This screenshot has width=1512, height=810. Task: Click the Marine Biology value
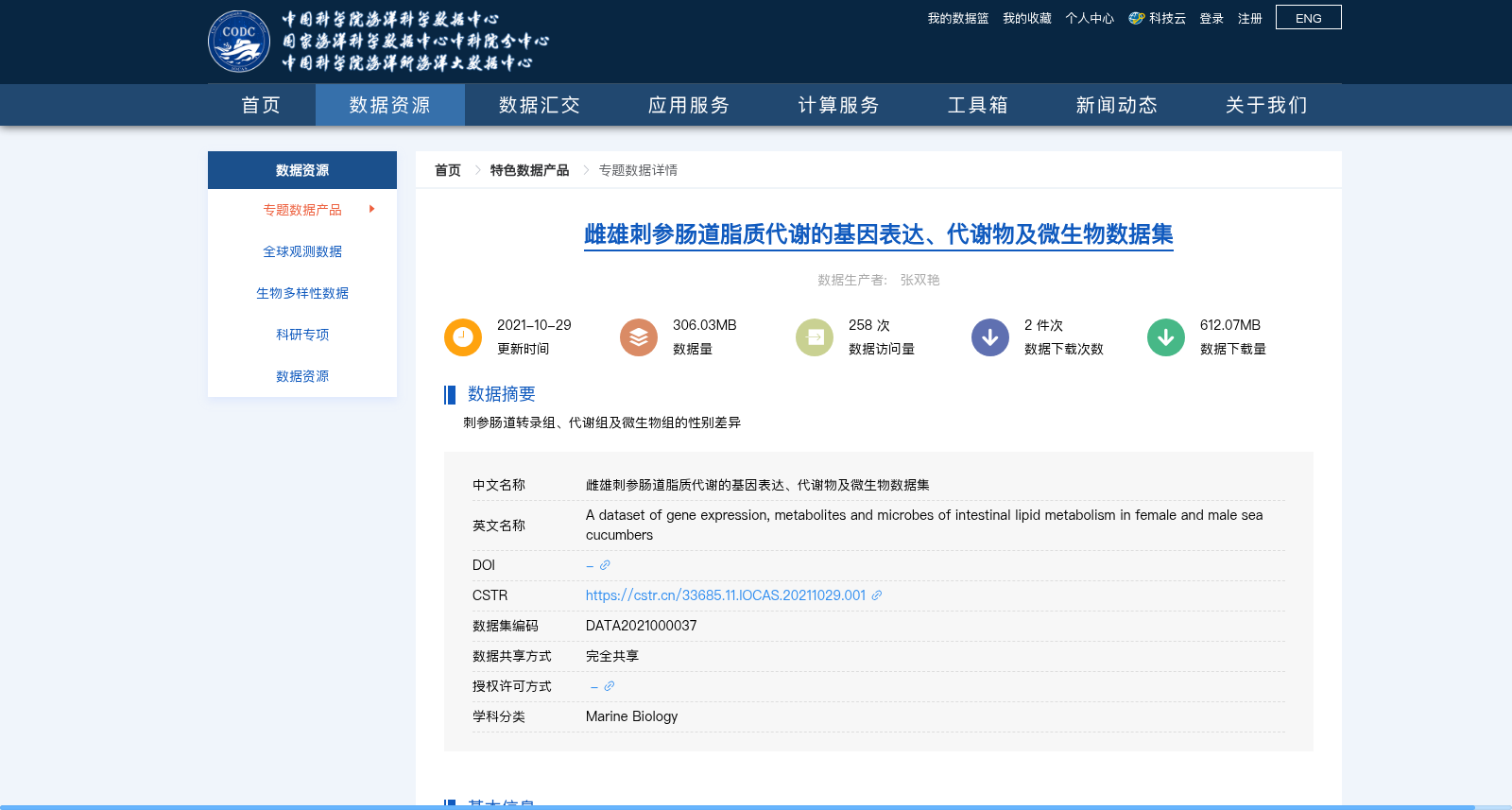[632, 716]
